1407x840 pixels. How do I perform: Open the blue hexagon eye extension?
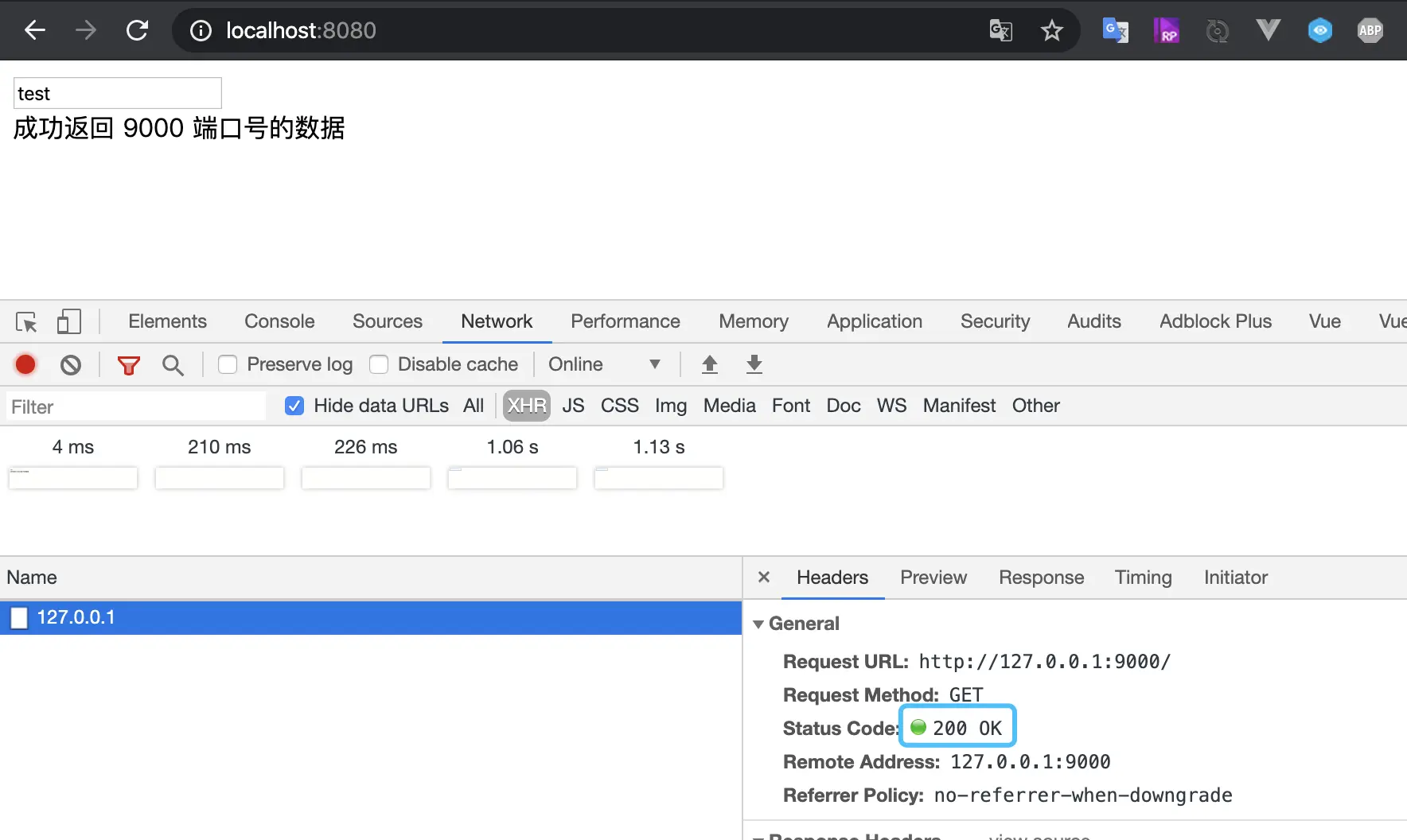(x=1319, y=30)
